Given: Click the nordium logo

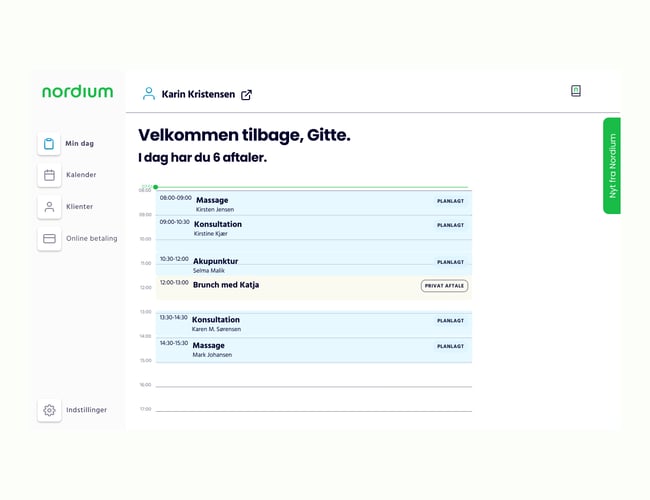Looking at the screenshot, I should click(78, 92).
